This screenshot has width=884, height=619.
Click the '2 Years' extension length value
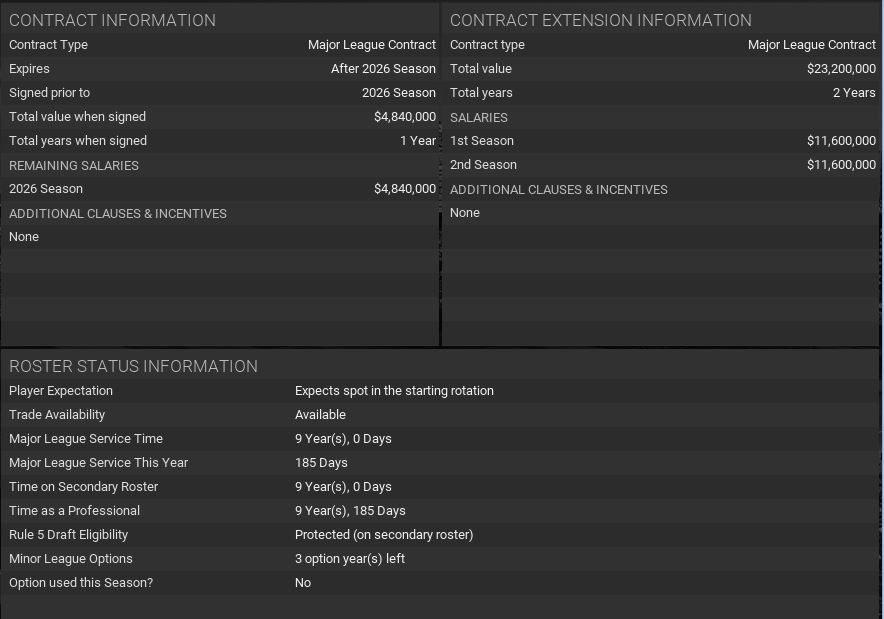[x=854, y=93]
